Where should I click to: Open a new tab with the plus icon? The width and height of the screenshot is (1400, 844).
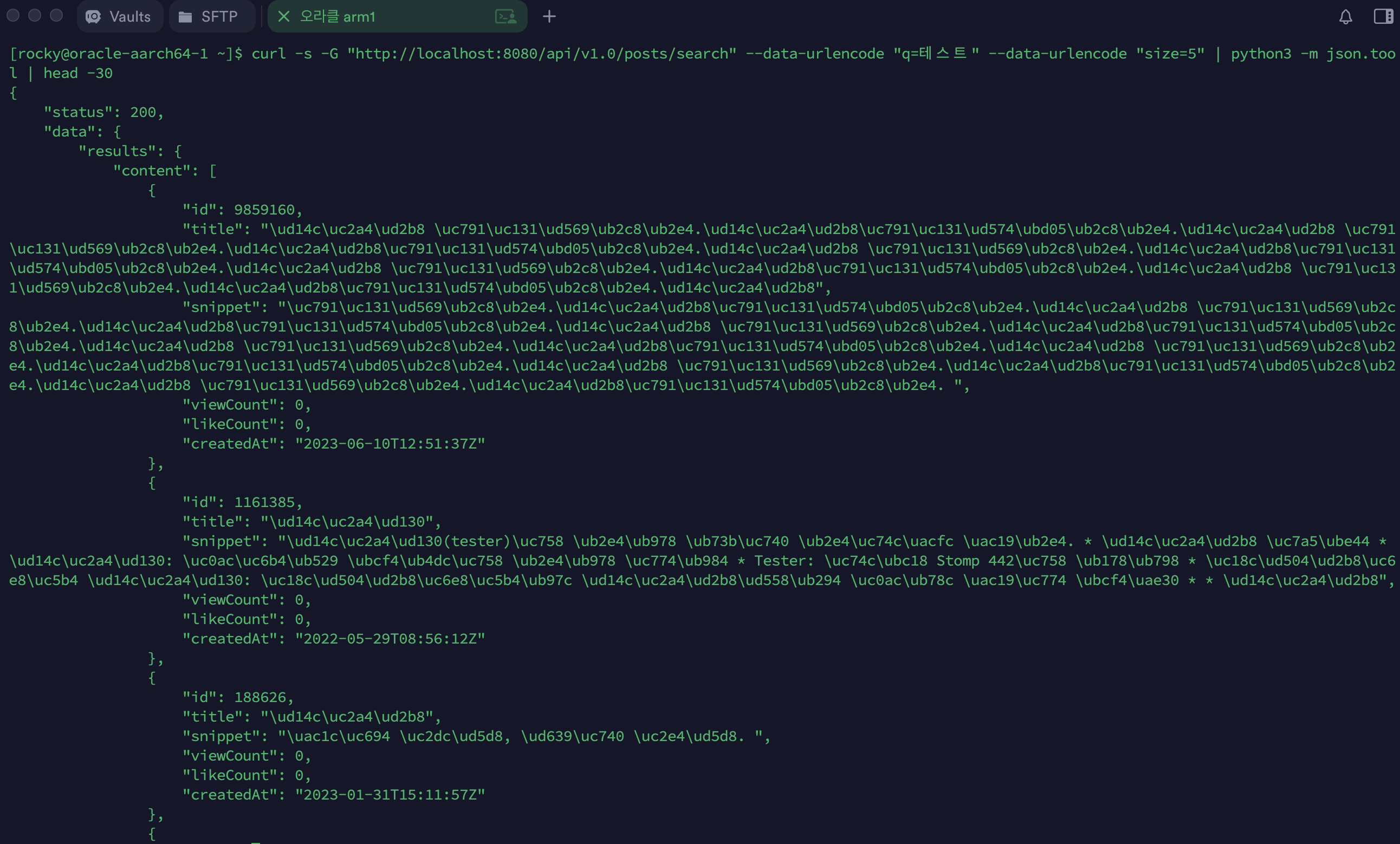(549, 16)
